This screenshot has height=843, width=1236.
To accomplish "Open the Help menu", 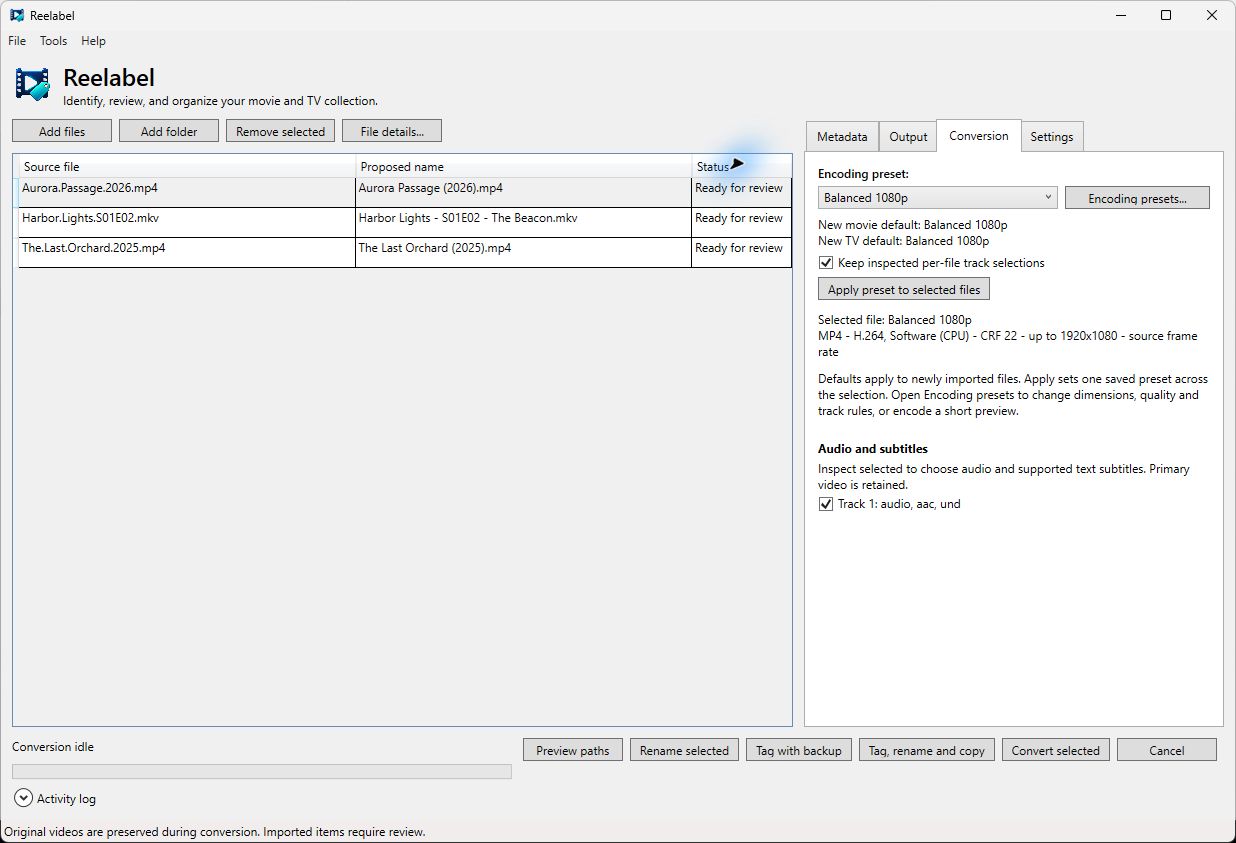I will pos(93,41).
